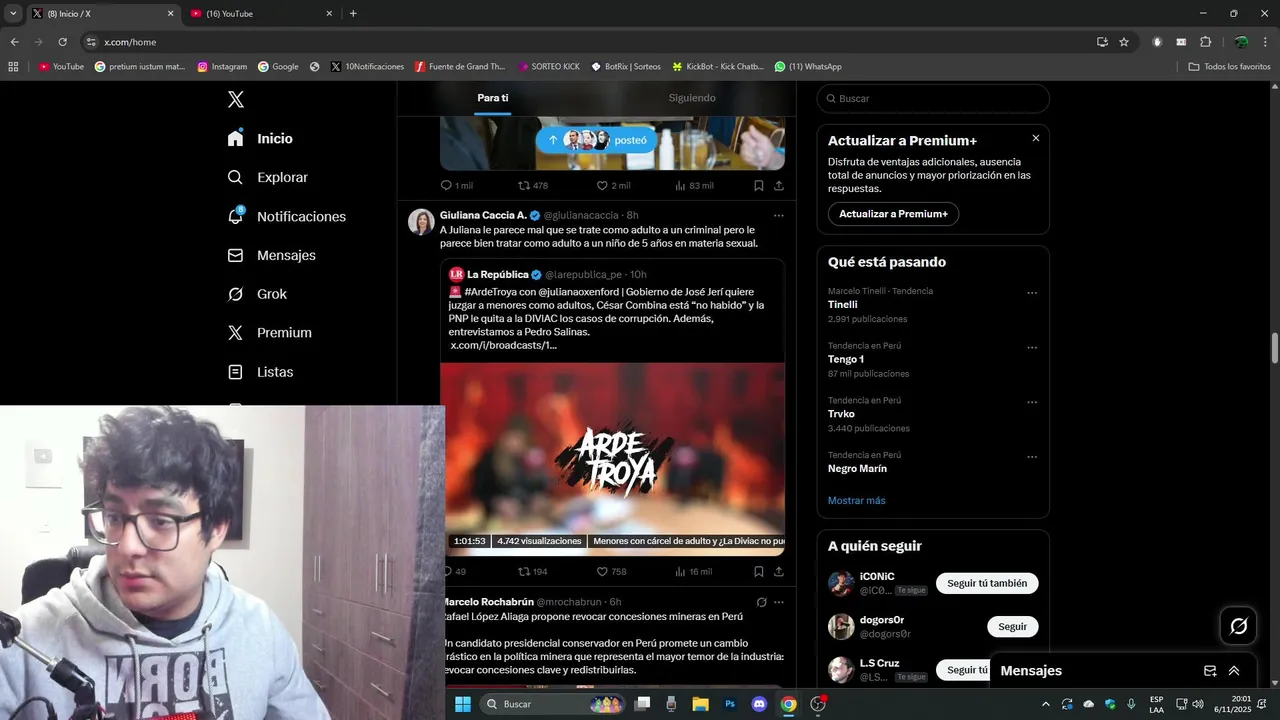Open more options on Marcelo Rochabrún post
Viewport: 1280px width, 720px height.
pos(778,602)
